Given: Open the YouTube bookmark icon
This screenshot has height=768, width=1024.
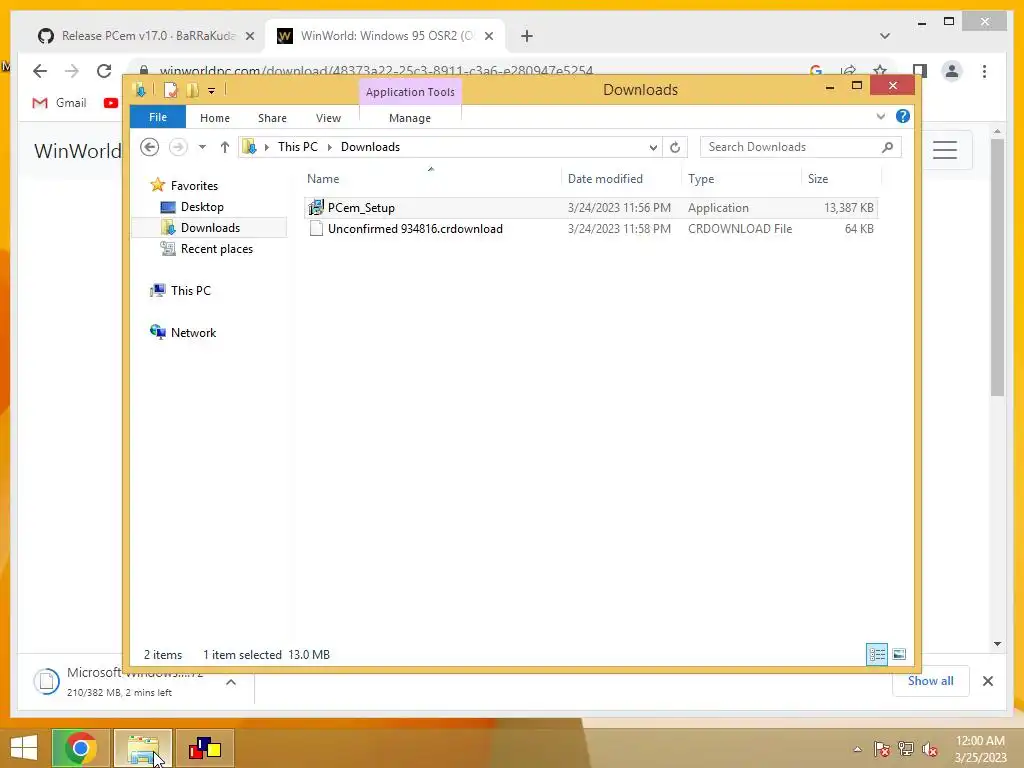Looking at the screenshot, I should point(111,103).
